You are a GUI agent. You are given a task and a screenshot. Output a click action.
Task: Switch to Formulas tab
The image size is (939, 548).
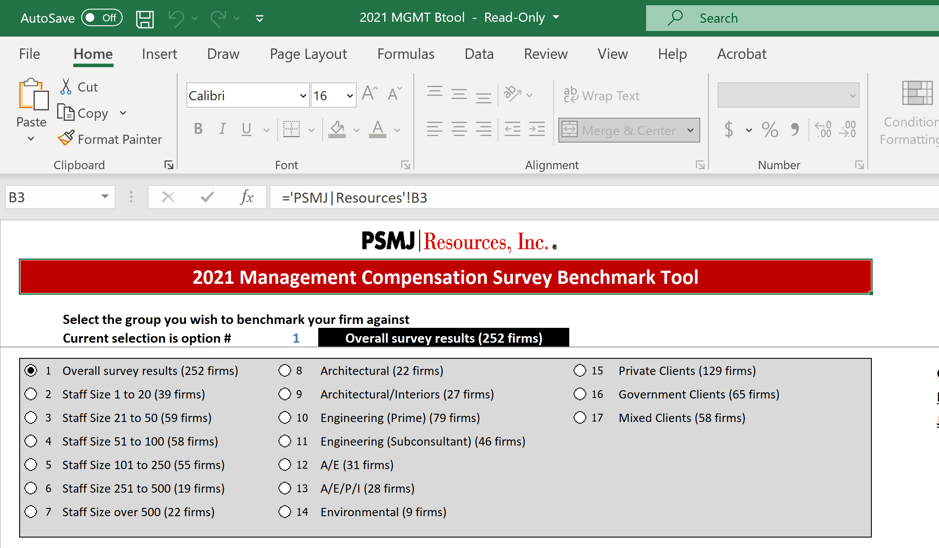(x=405, y=54)
